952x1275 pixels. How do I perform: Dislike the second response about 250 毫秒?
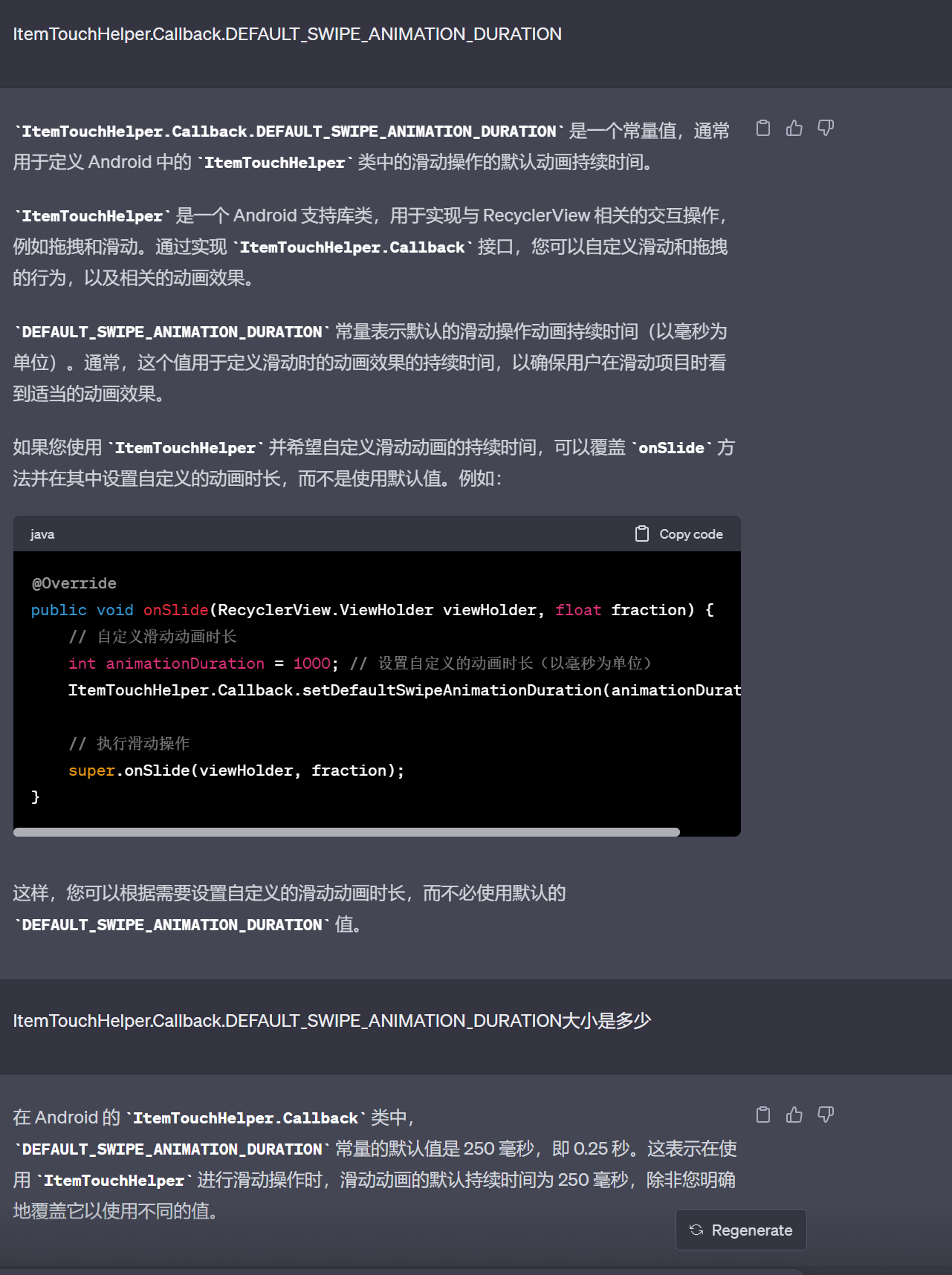tap(825, 1115)
